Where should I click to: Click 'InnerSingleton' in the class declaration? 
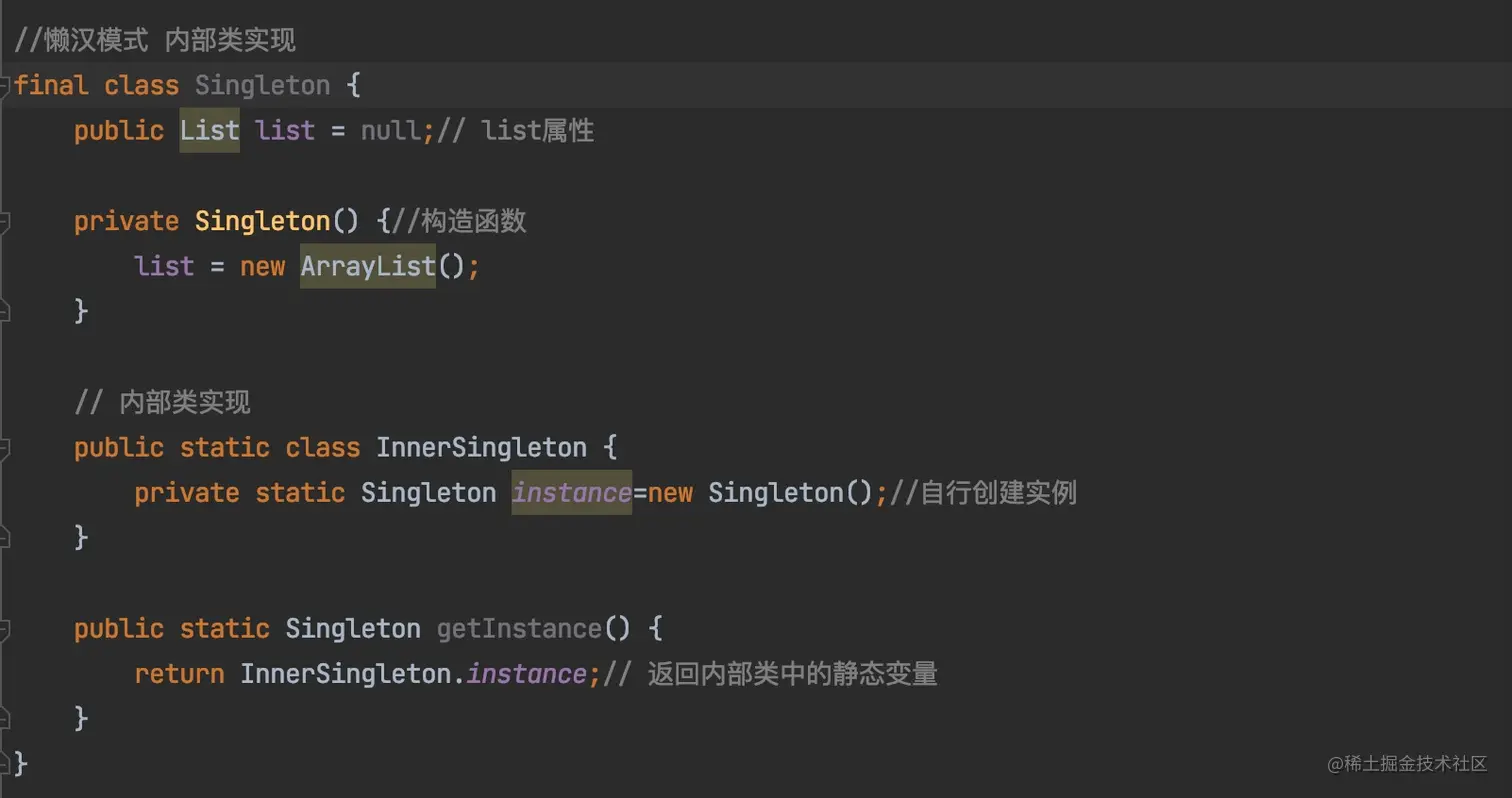[x=481, y=447]
